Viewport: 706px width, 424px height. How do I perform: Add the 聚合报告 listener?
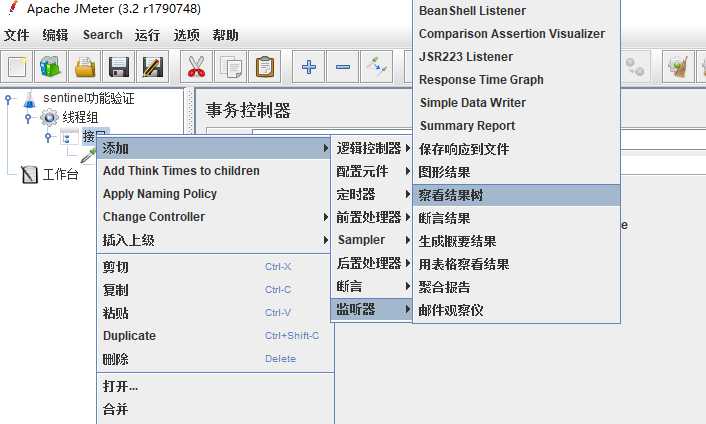(x=516, y=287)
